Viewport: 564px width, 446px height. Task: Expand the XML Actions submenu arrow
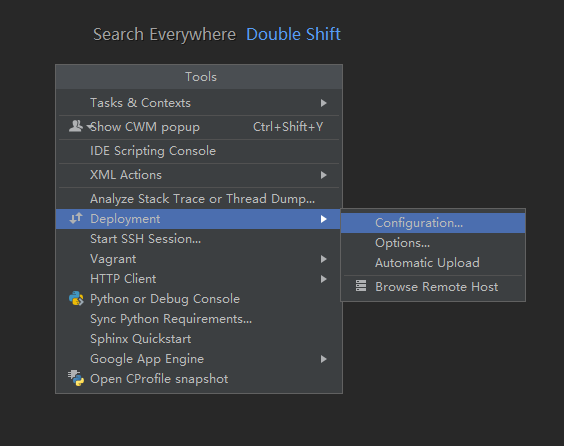pos(323,175)
